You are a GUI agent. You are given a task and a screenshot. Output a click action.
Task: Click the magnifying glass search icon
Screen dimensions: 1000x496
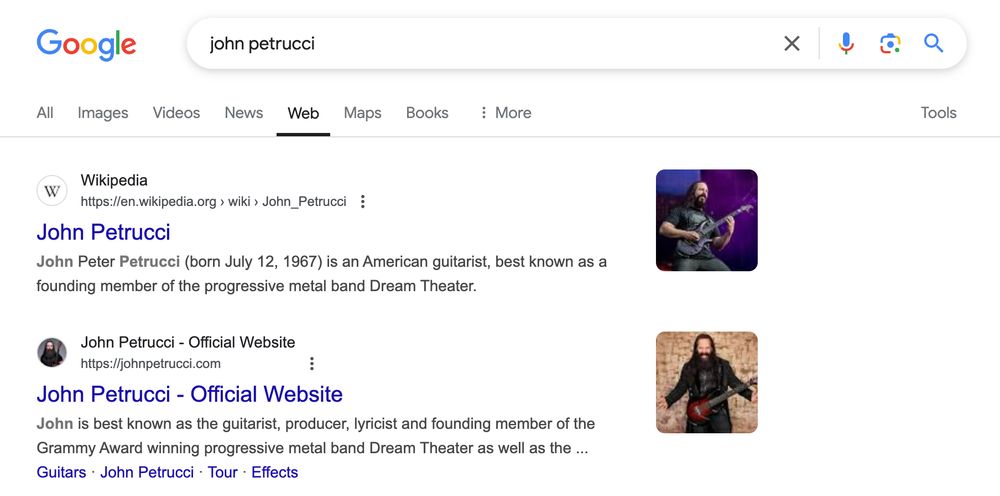coord(933,43)
